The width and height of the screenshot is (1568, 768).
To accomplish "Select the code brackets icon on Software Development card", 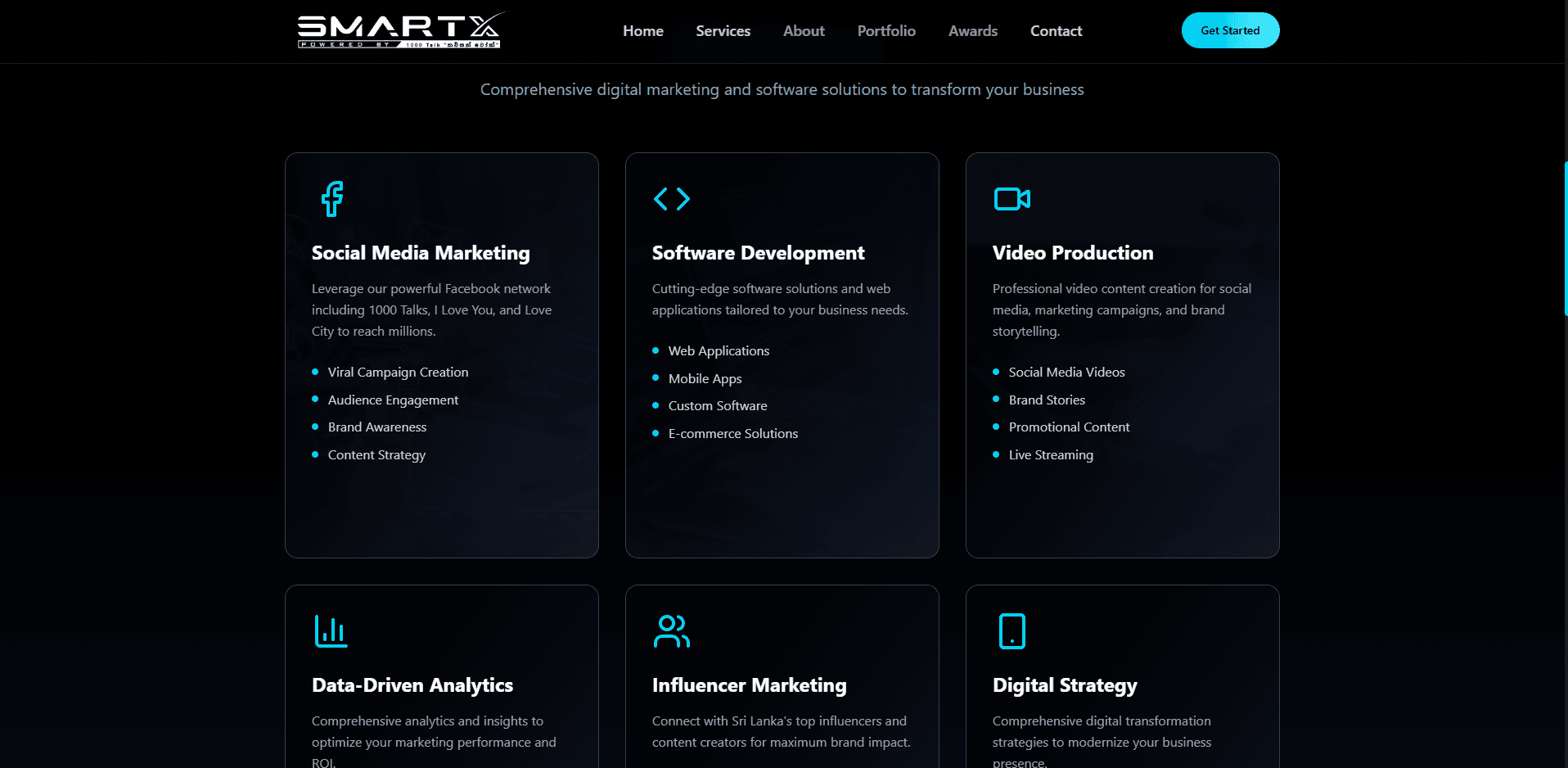I will [x=672, y=198].
